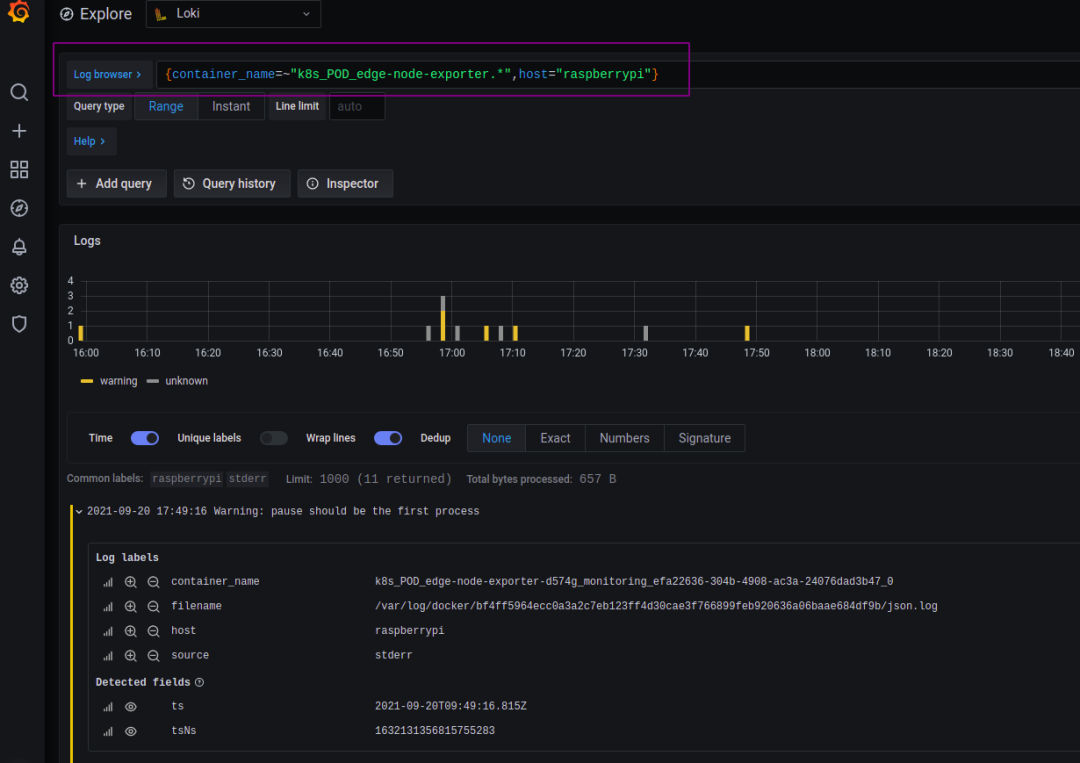The image size is (1080, 763).
Task: Choose the Signature dedup option
Action: tap(704, 438)
